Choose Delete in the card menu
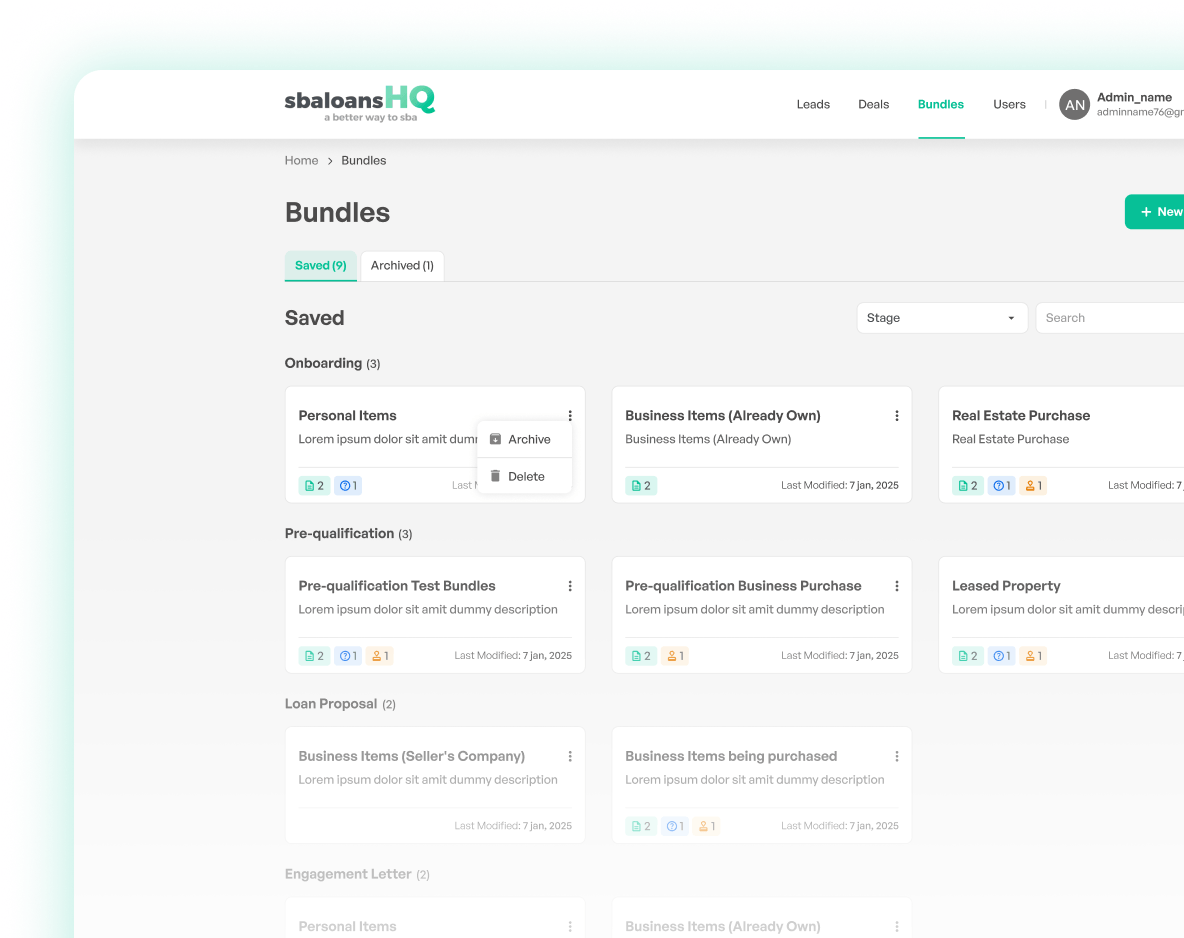 (x=525, y=477)
